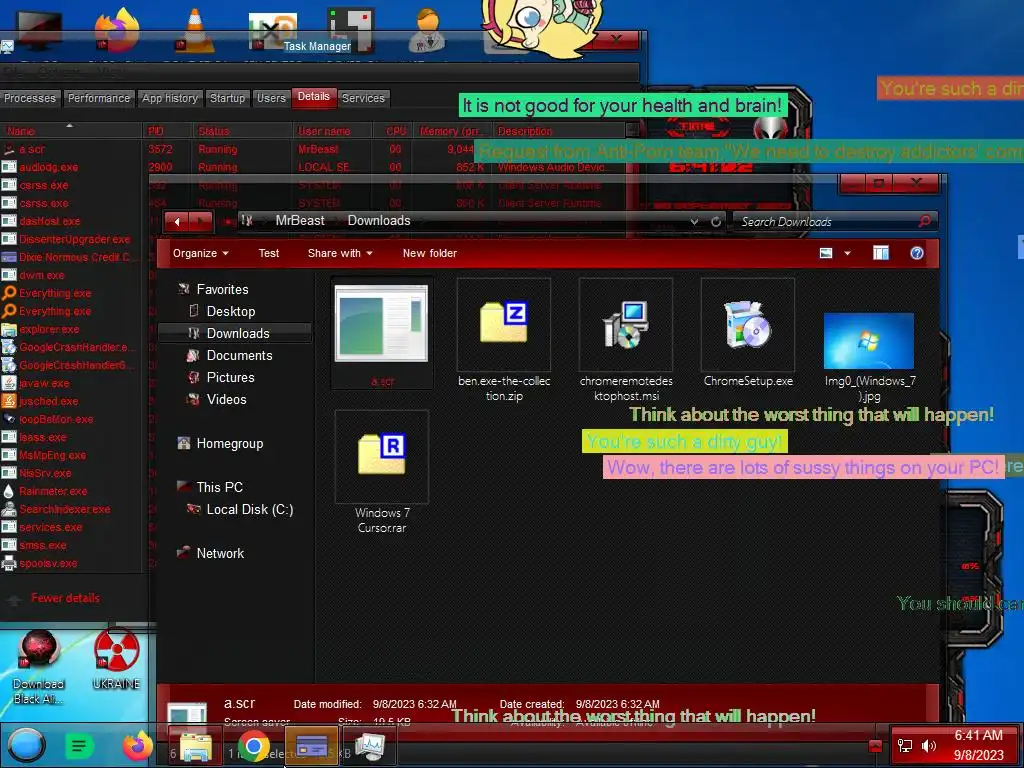This screenshot has height=768, width=1024.
Task: Select spoolsv.exe process row
Action: [72, 563]
